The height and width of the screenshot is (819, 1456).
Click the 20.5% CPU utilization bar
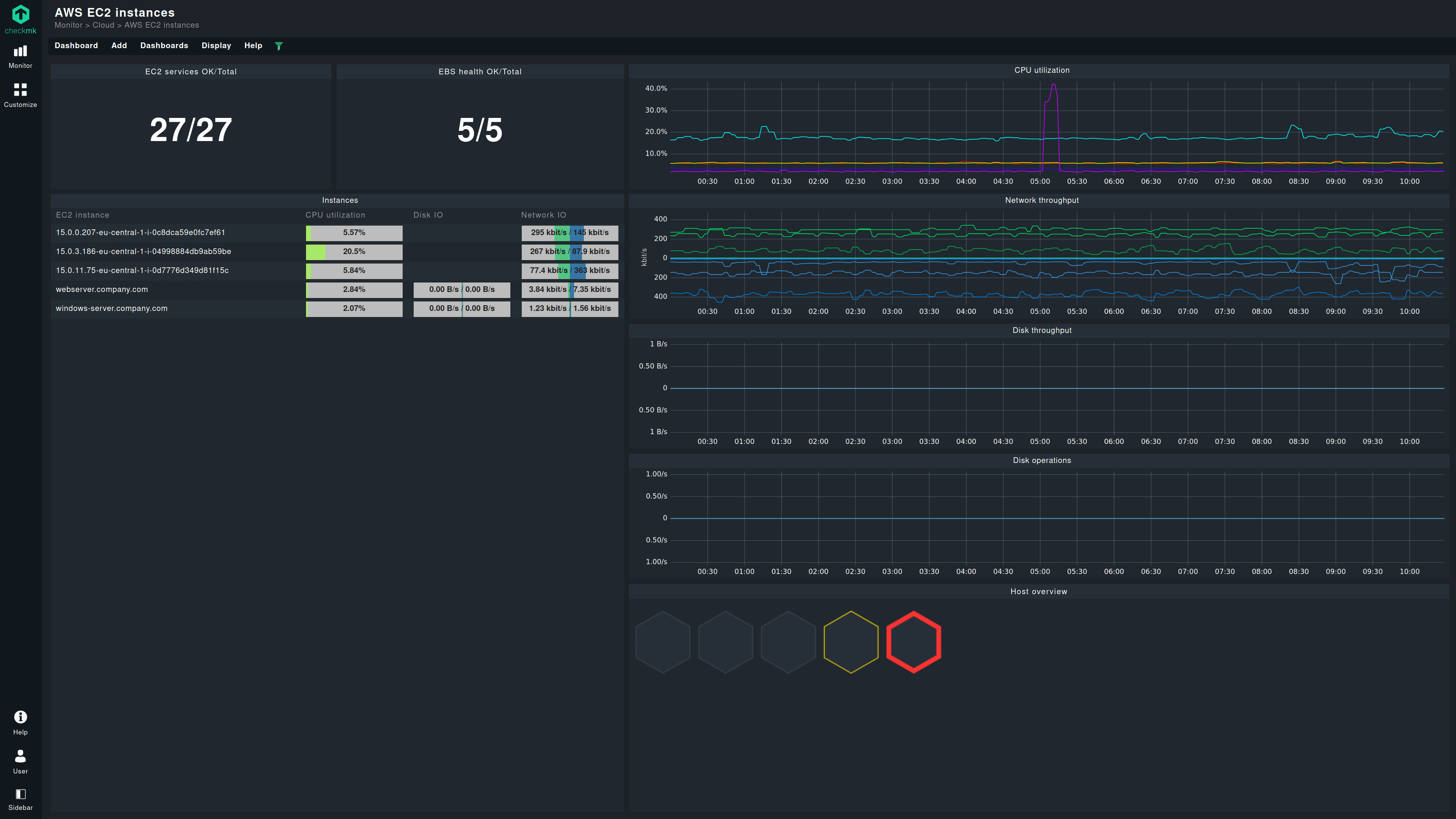[x=355, y=251]
